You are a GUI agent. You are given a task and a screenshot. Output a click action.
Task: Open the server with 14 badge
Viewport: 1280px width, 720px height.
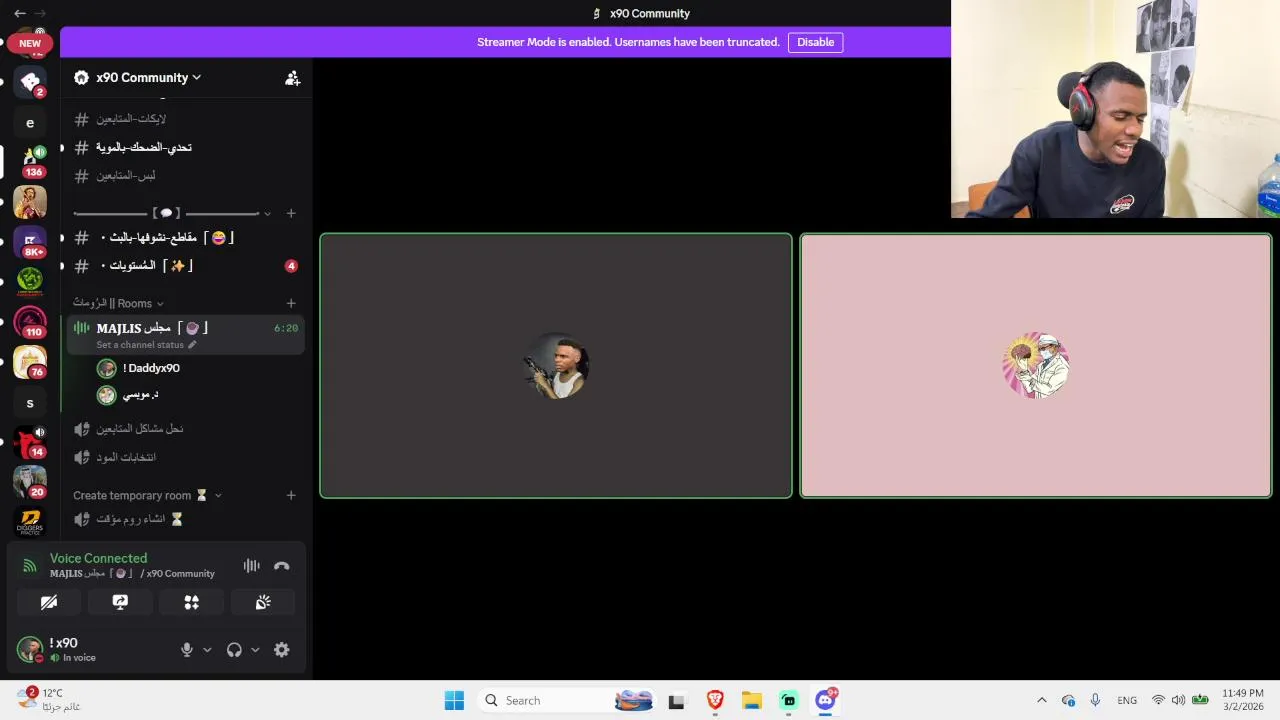[30, 442]
